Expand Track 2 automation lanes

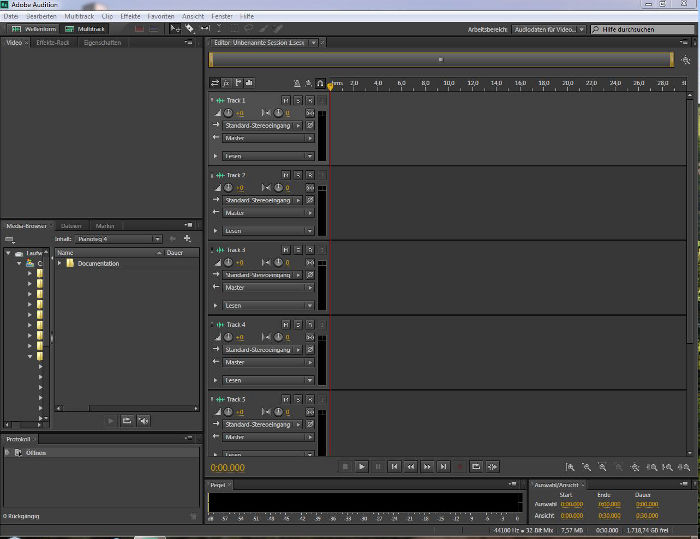[x=215, y=231]
